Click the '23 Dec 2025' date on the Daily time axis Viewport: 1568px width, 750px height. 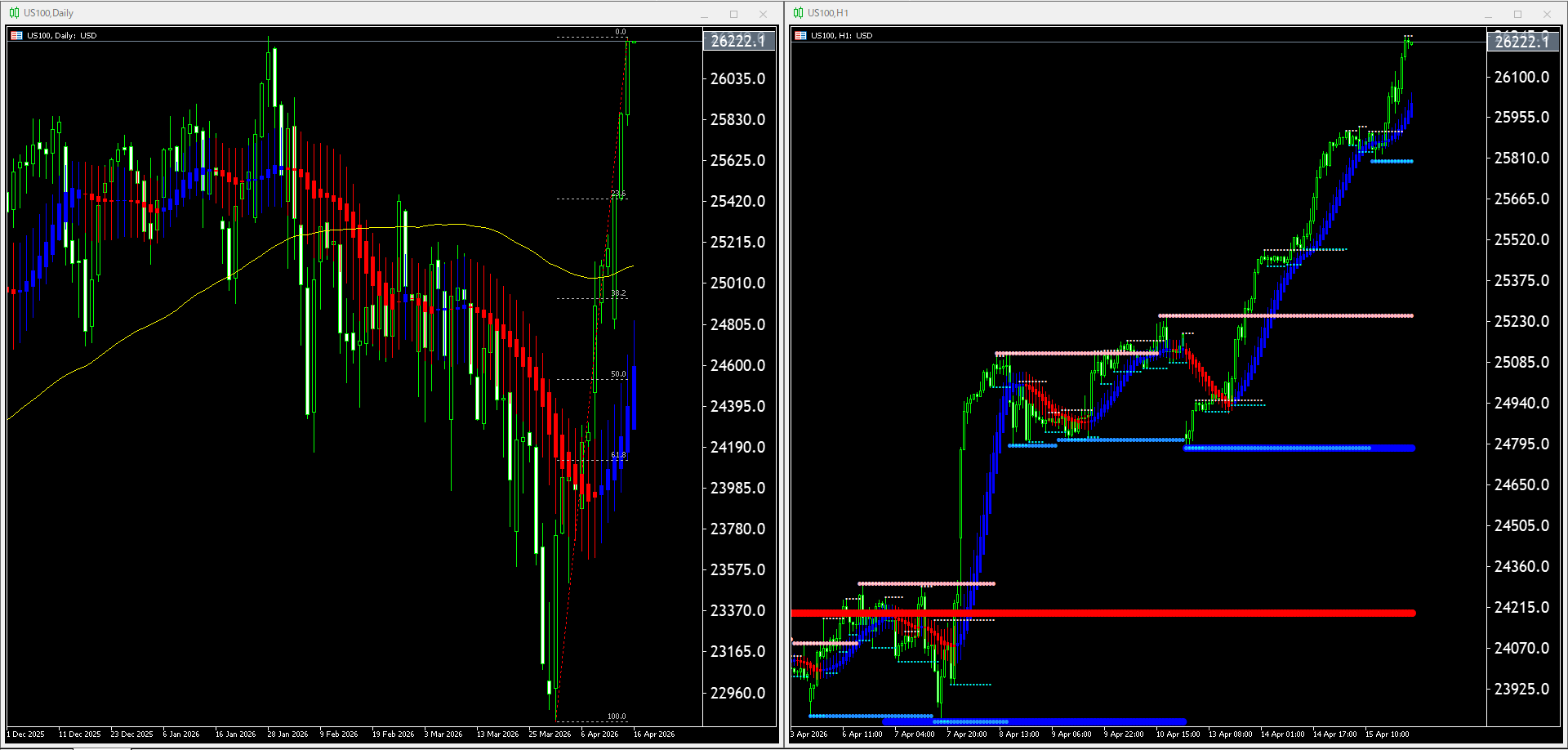point(131,734)
